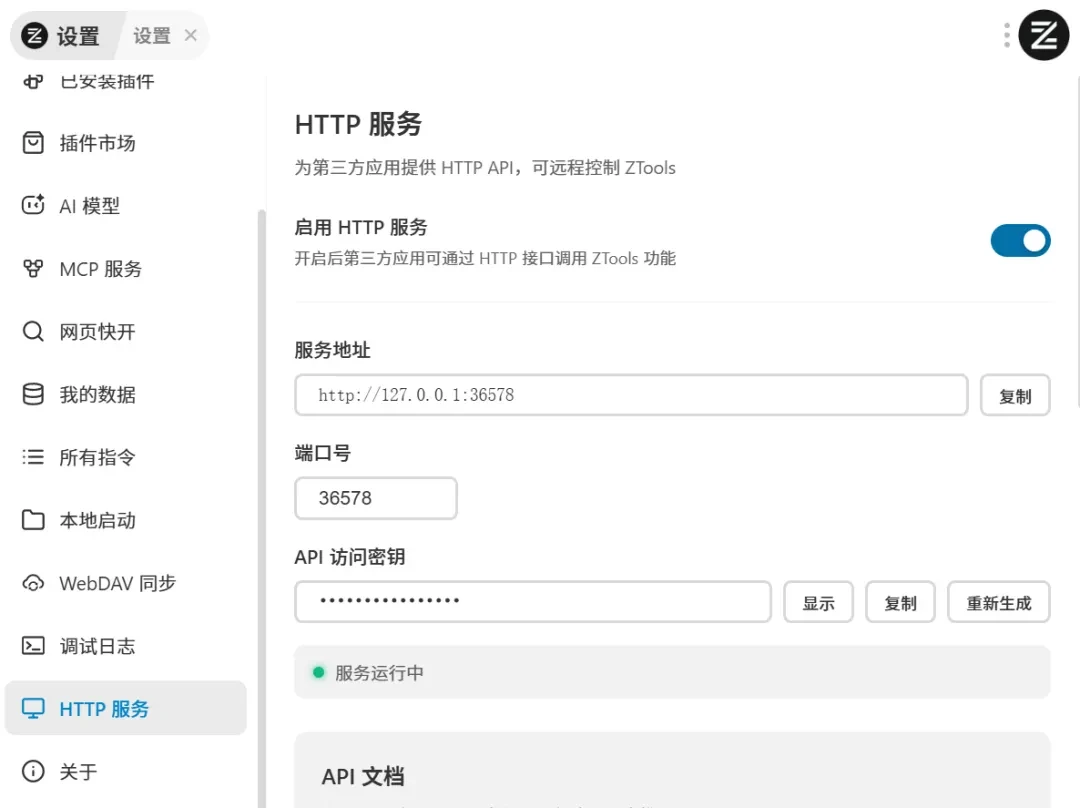1080x808 pixels.
Task: Close the 设置 tab with X
Action: tap(191, 35)
